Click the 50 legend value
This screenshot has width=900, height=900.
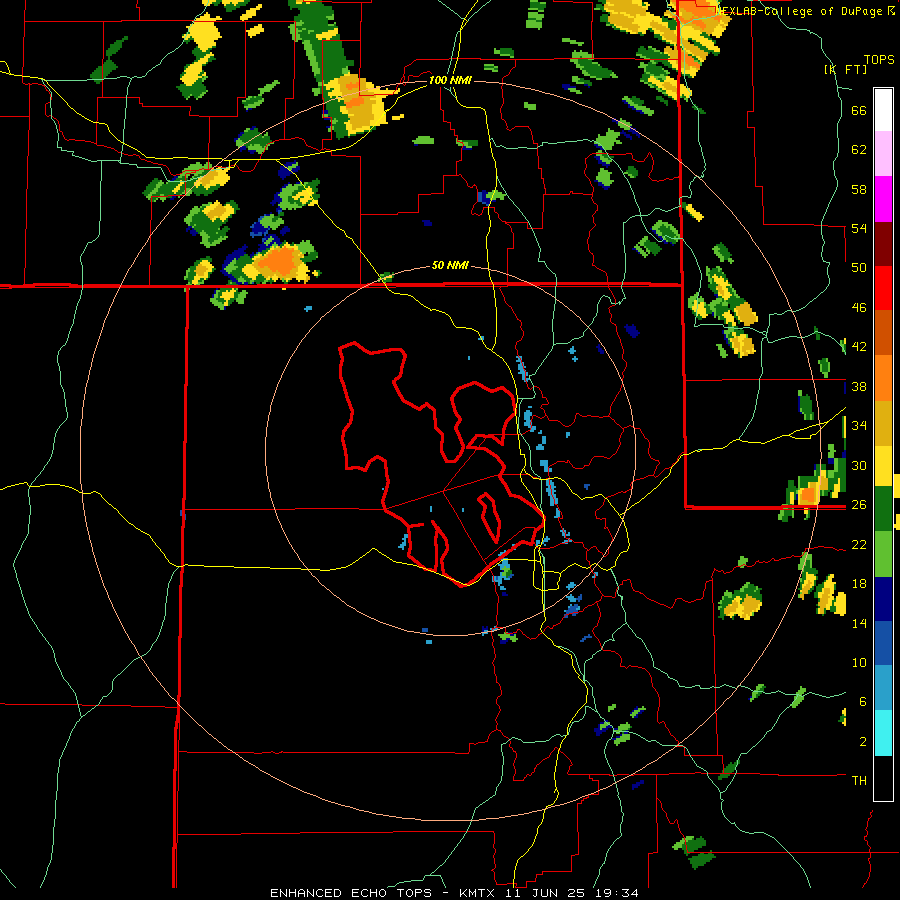[859, 267]
